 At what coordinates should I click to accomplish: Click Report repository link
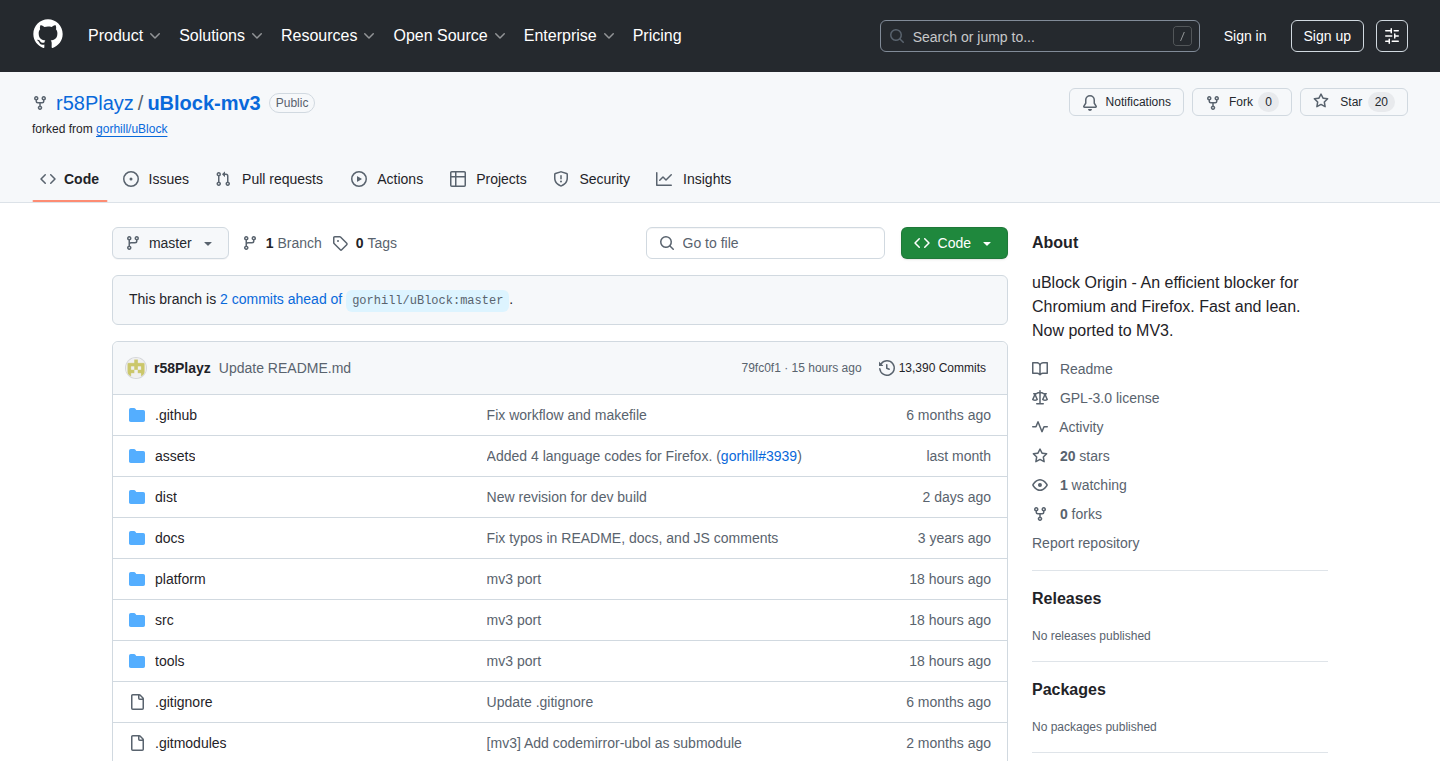point(1085,543)
